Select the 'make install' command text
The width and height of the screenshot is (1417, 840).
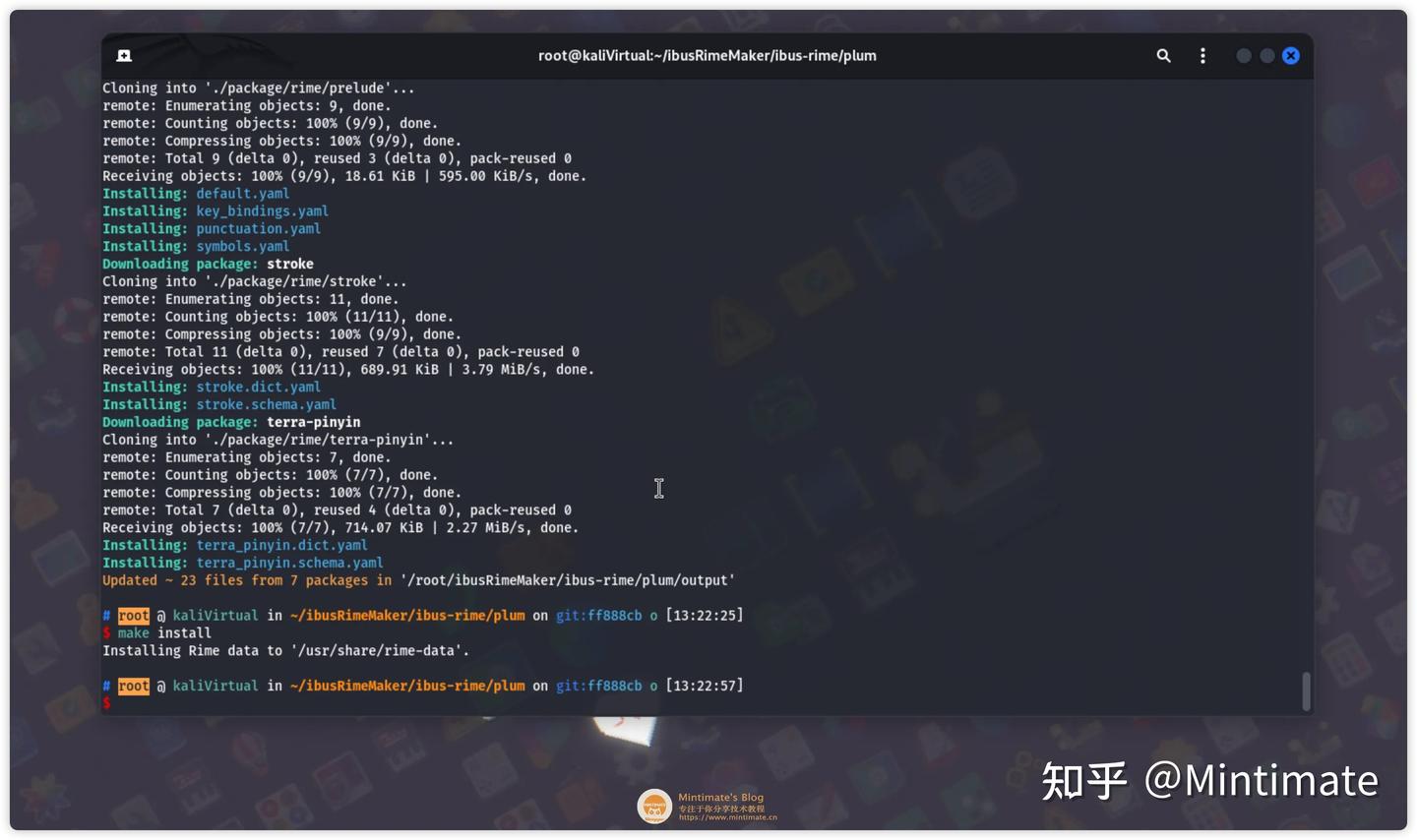click(x=163, y=632)
